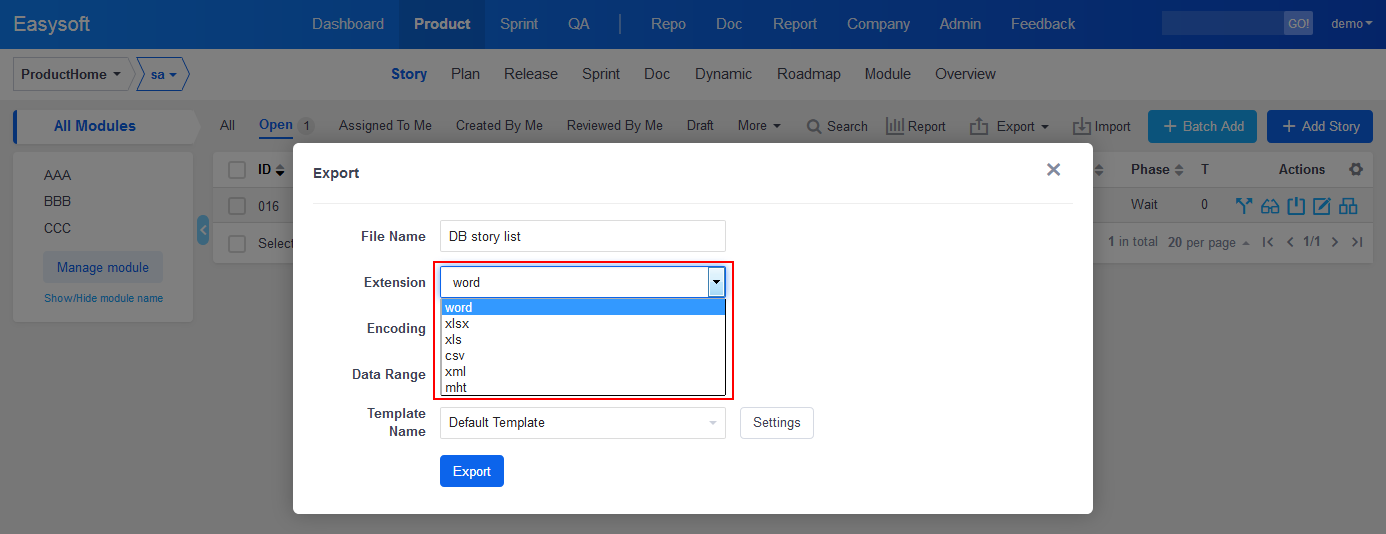Viewport: 1386px width, 534px height.
Task: Toggle the header select-all checkbox by ID
Action: (237, 170)
